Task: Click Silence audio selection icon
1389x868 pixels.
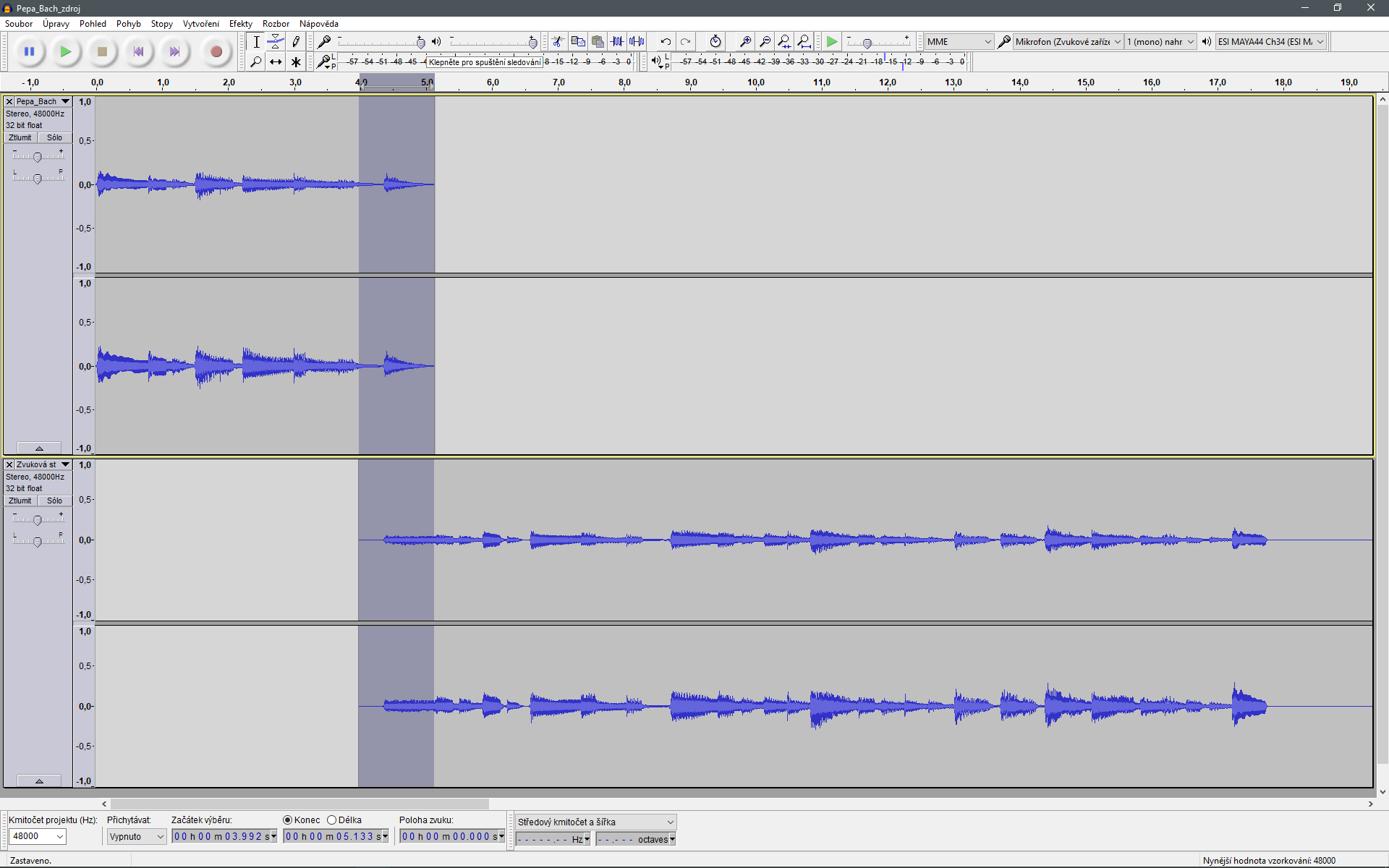Action: 637,41
